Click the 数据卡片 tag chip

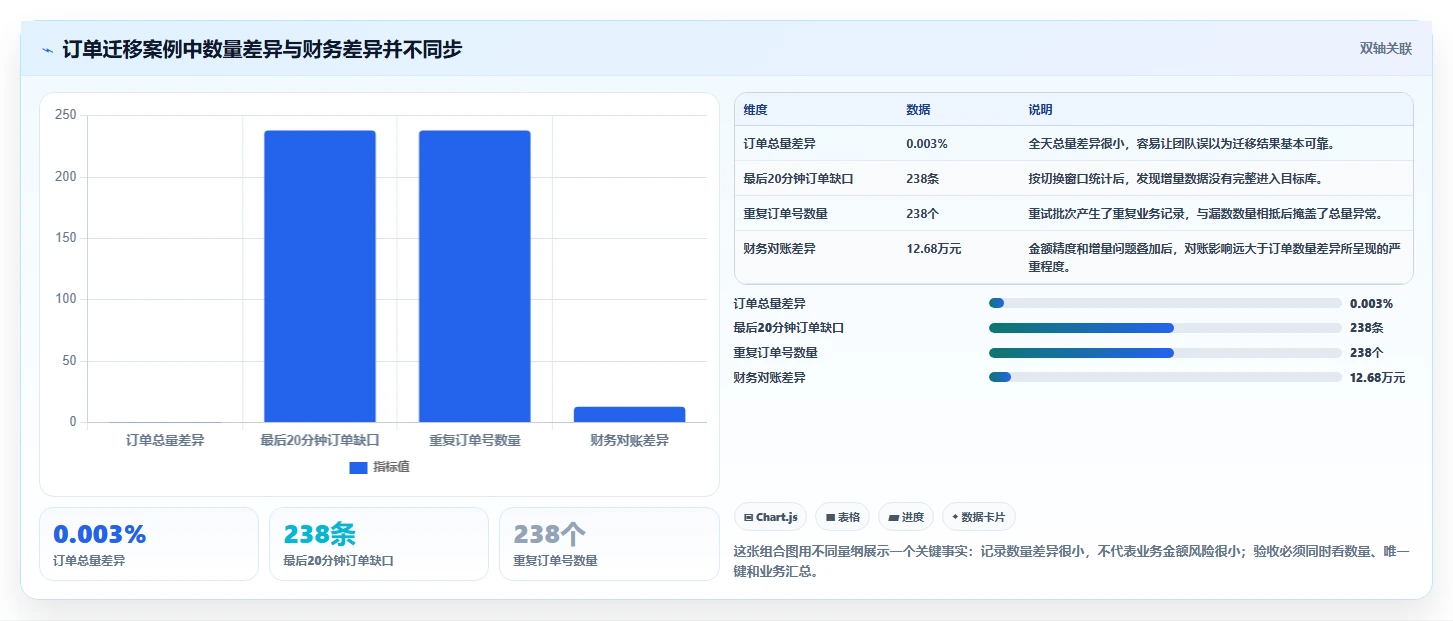(979, 517)
